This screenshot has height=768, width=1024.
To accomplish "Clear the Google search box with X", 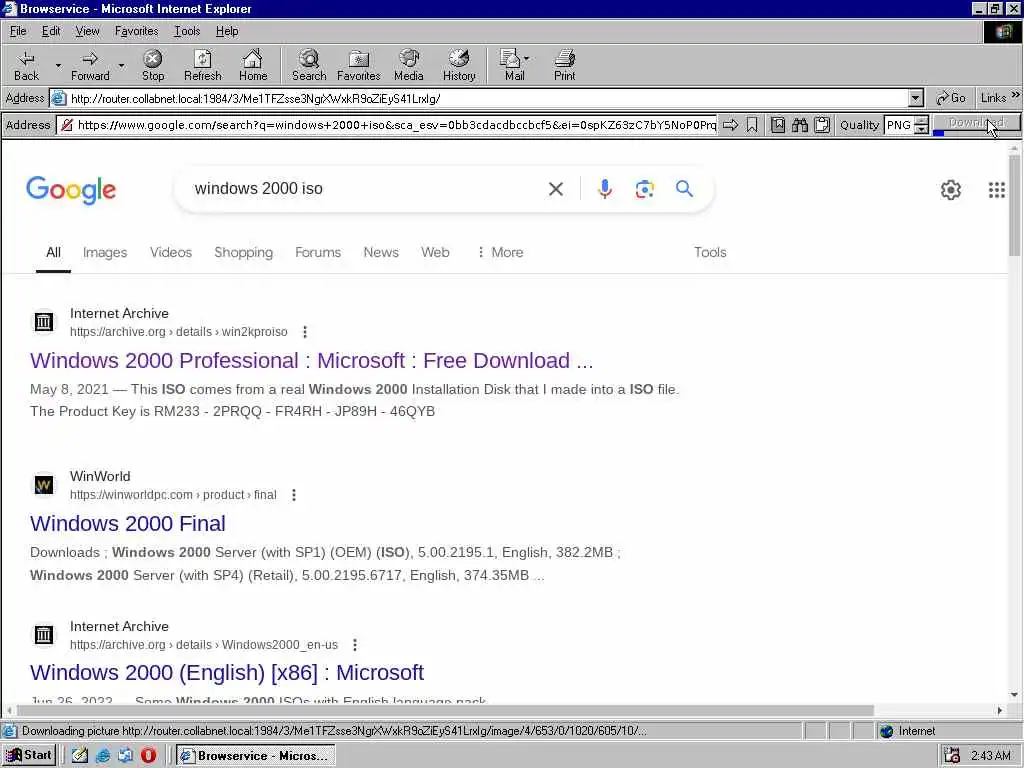I will [x=556, y=189].
